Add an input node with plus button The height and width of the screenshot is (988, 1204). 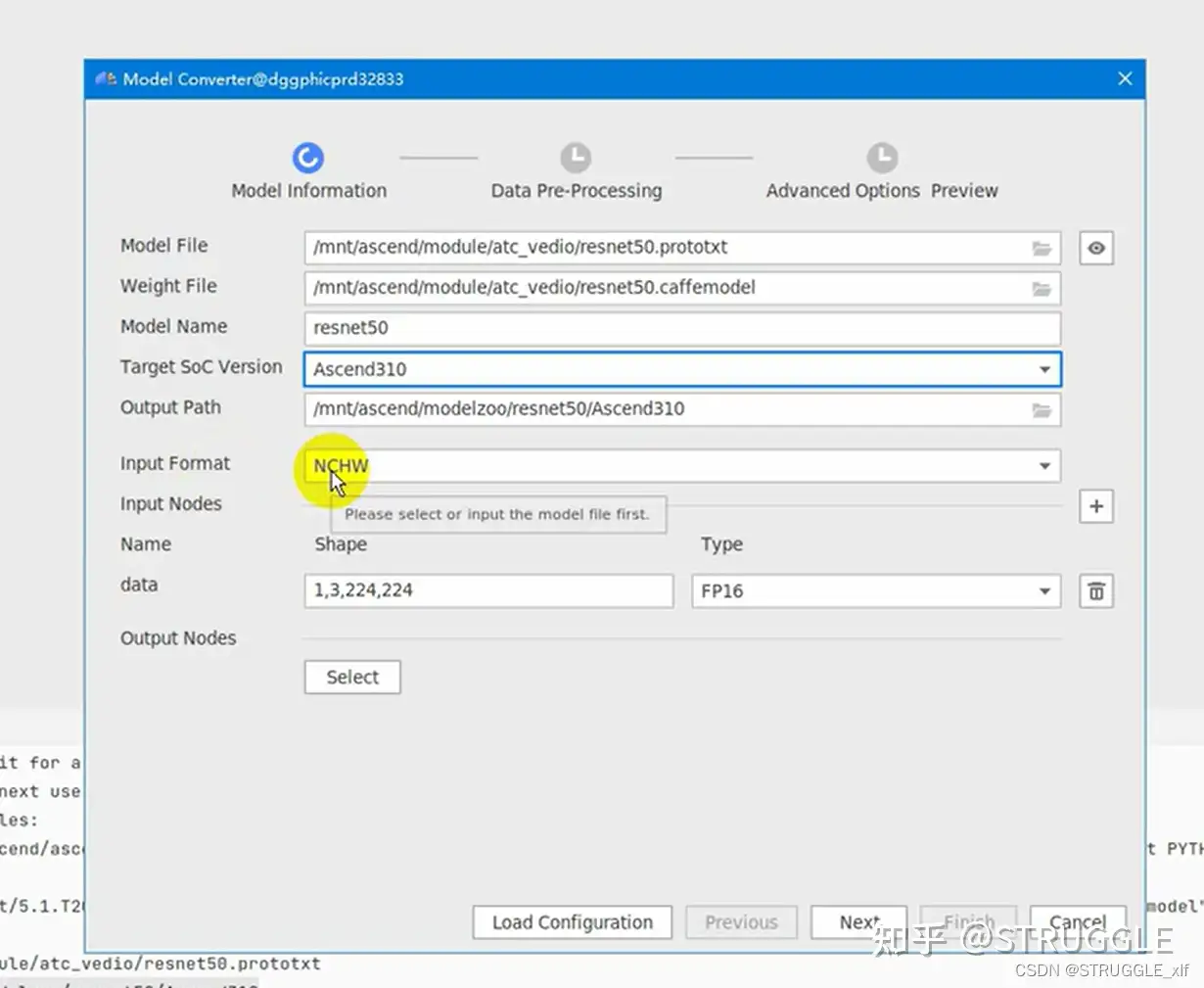point(1096,506)
